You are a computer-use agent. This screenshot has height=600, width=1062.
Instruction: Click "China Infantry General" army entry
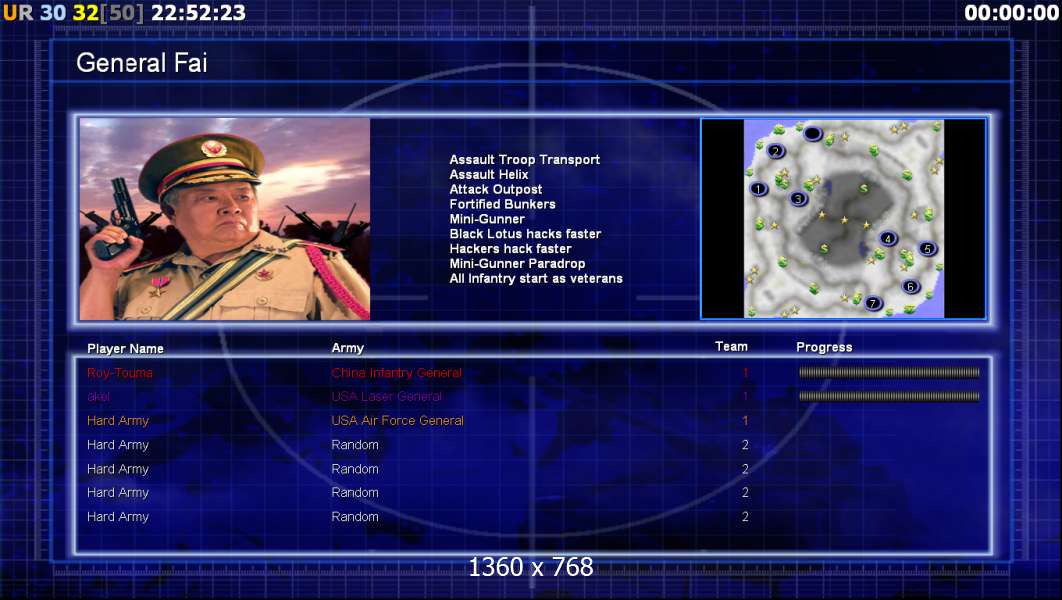[396, 373]
